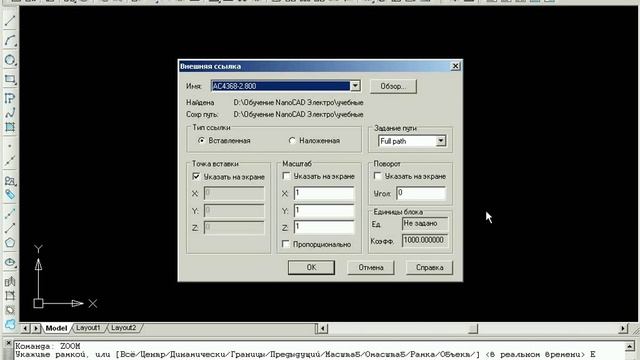
Task: Click the Угол angle input field
Action: pyautogui.click(x=421, y=193)
